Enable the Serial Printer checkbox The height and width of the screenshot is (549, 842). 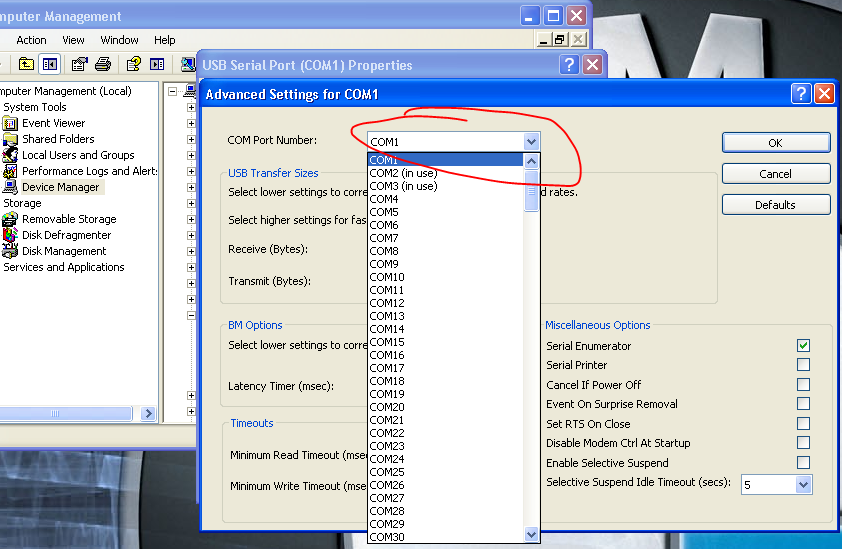pyautogui.click(x=803, y=365)
